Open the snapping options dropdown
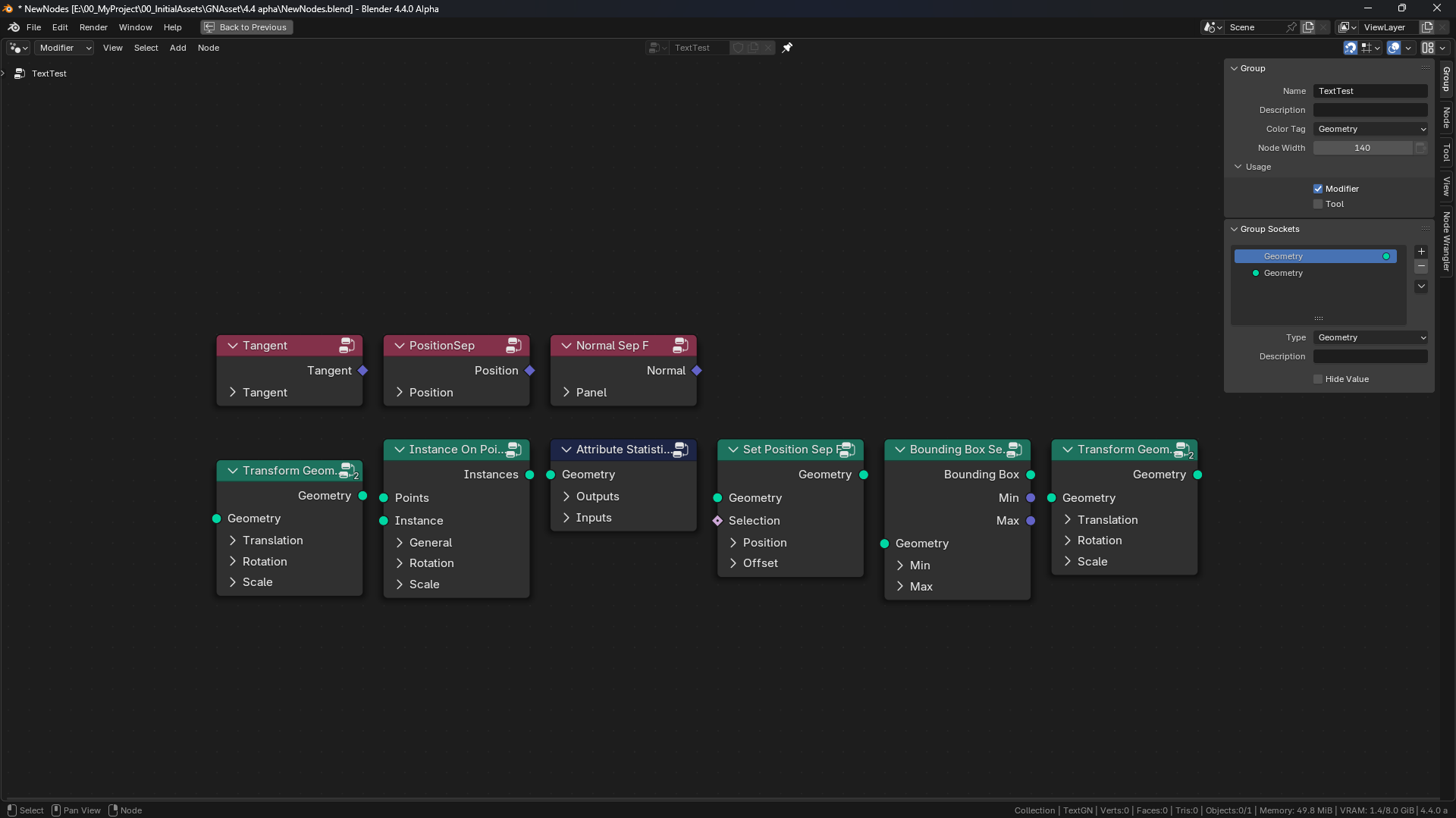The width and height of the screenshot is (1456, 818). [1370, 48]
